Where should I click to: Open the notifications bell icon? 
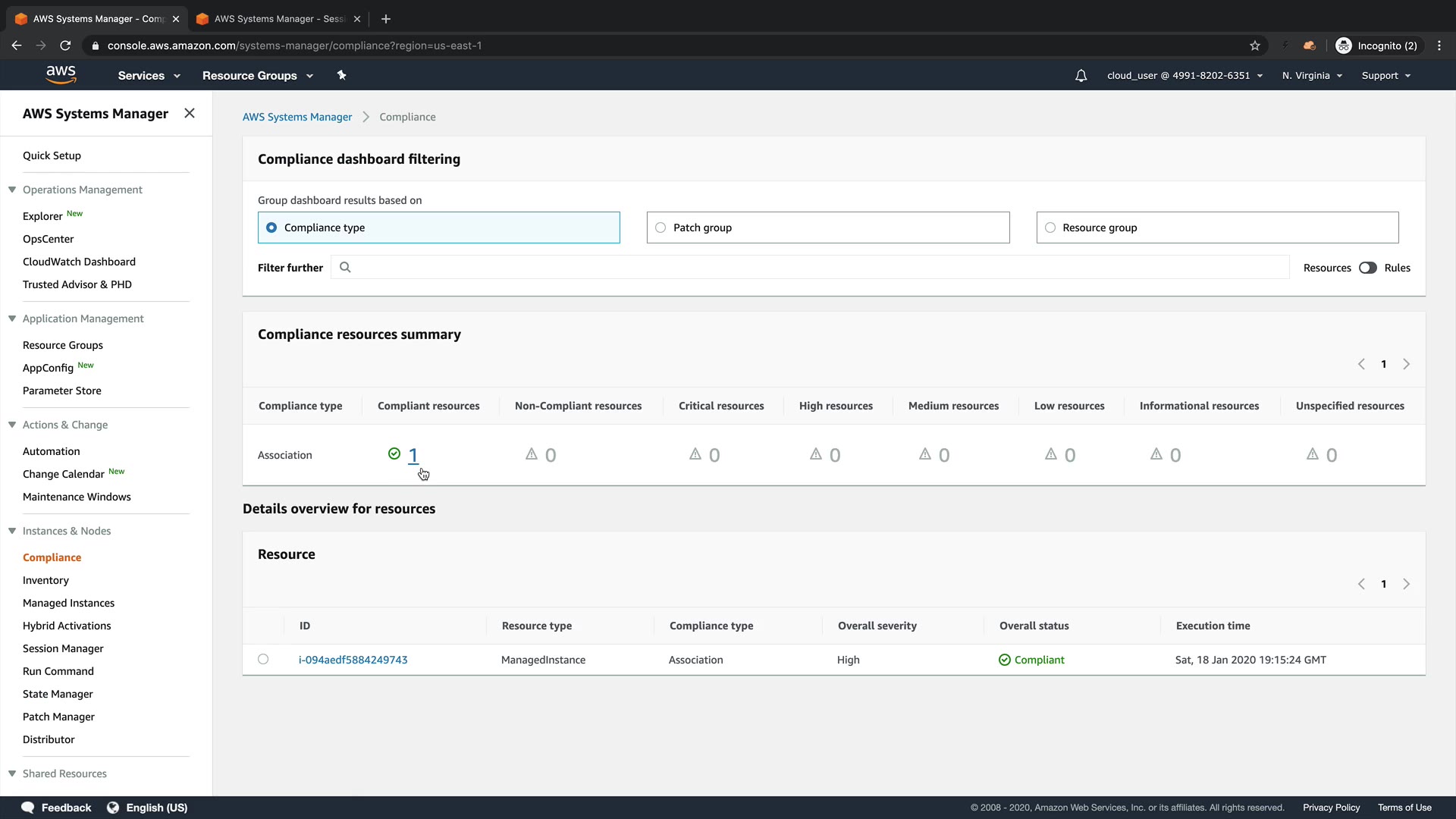click(1081, 76)
